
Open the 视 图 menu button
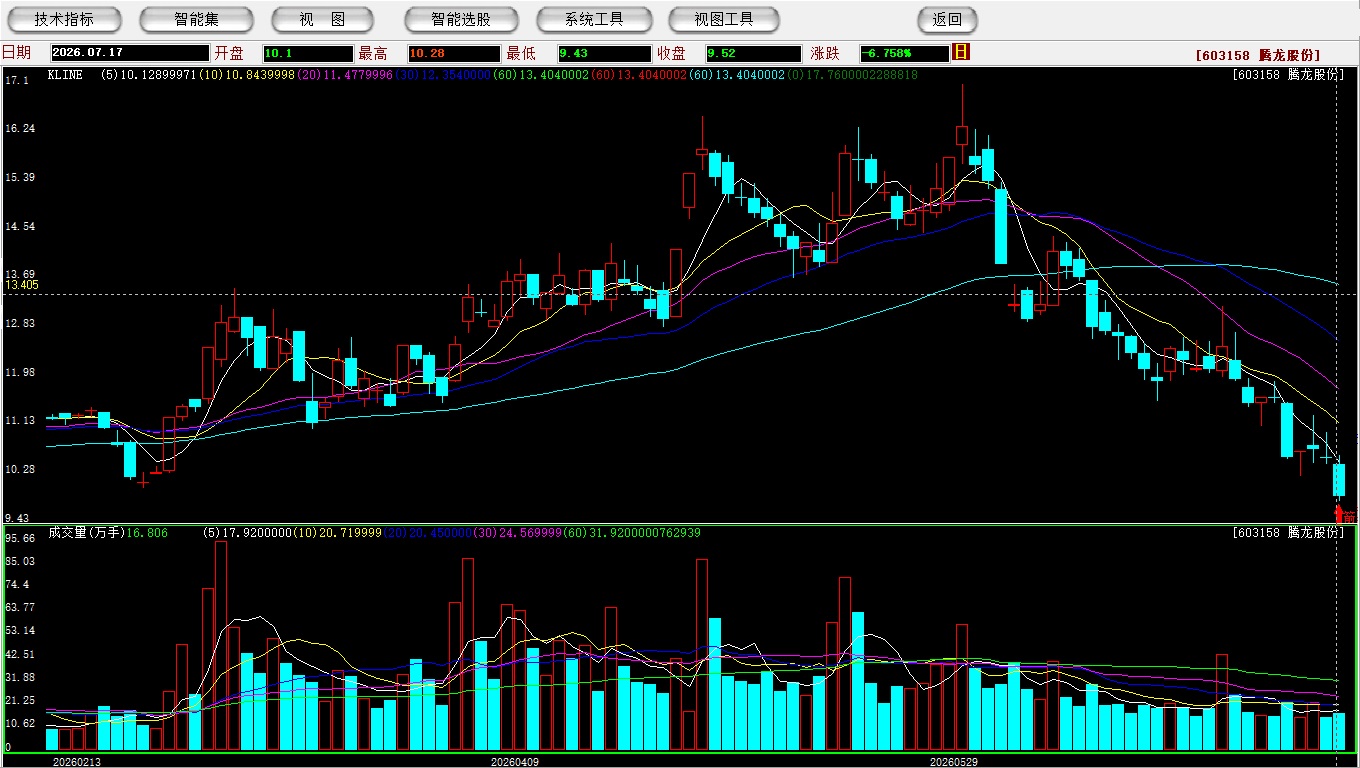pyautogui.click(x=322, y=20)
